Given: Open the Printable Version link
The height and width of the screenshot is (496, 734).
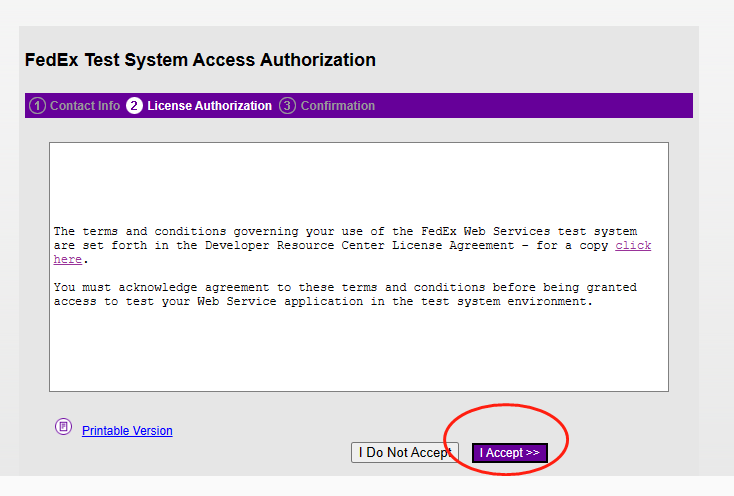Looking at the screenshot, I should point(127,430).
